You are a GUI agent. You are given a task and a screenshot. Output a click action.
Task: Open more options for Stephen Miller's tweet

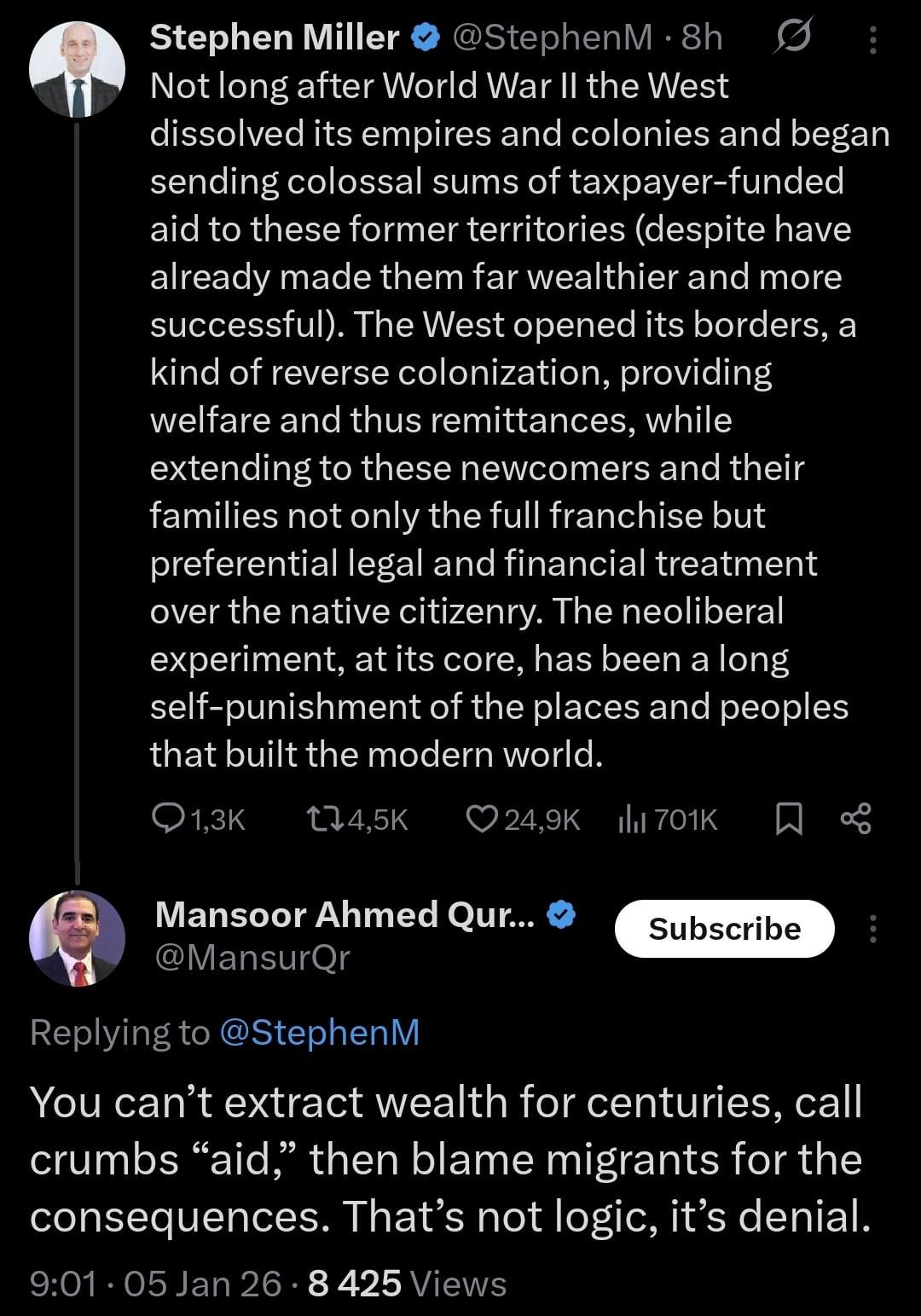point(872,39)
